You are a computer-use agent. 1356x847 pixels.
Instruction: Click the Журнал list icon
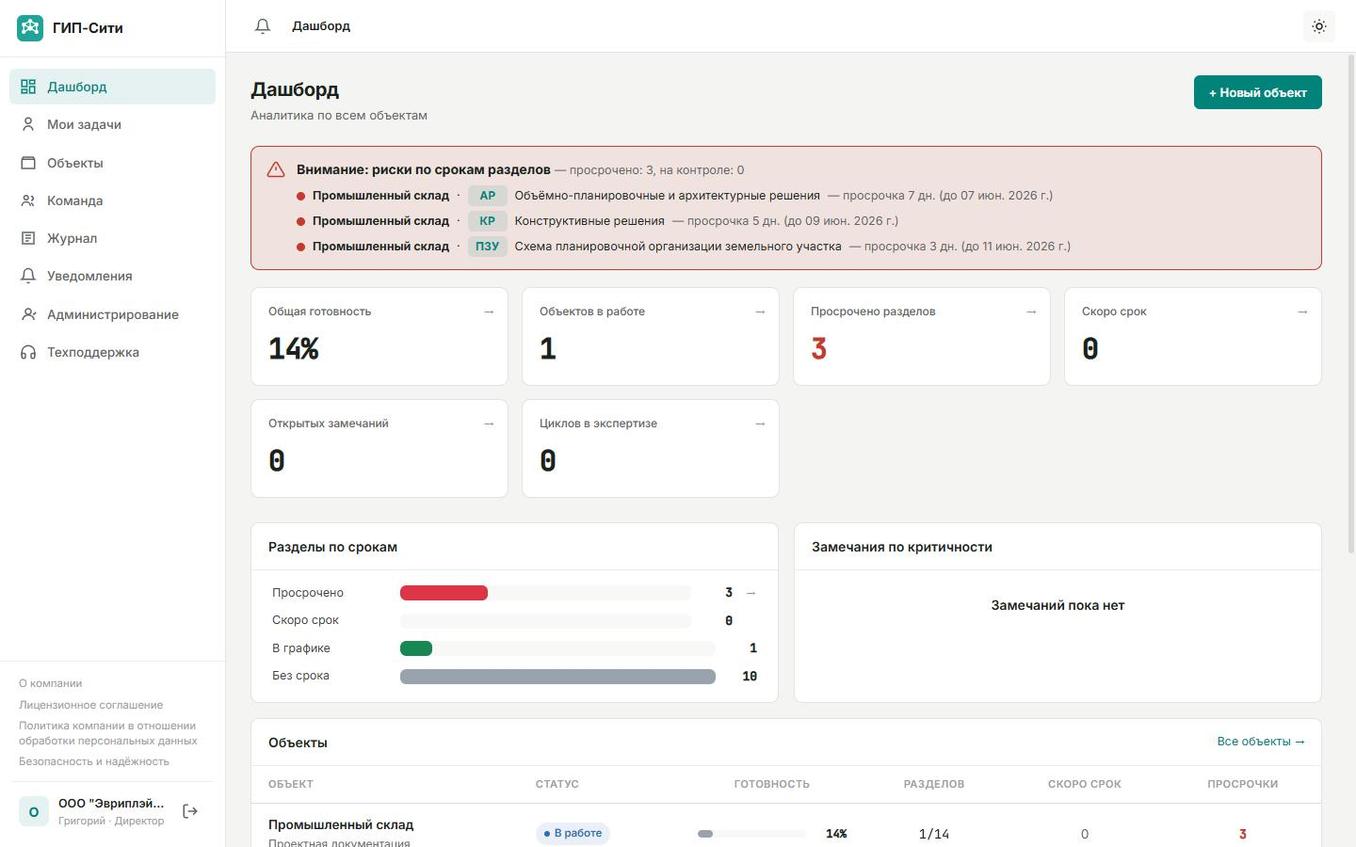tap(28, 238)
